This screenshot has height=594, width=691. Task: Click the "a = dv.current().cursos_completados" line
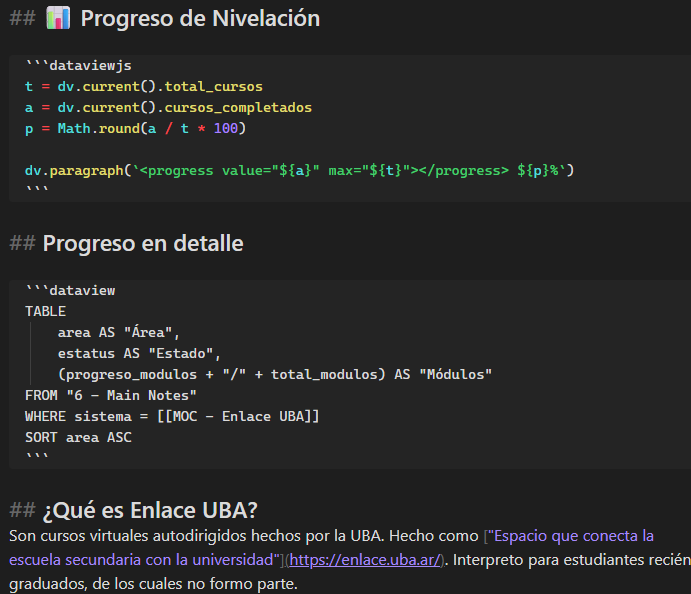tap(168, 107)
